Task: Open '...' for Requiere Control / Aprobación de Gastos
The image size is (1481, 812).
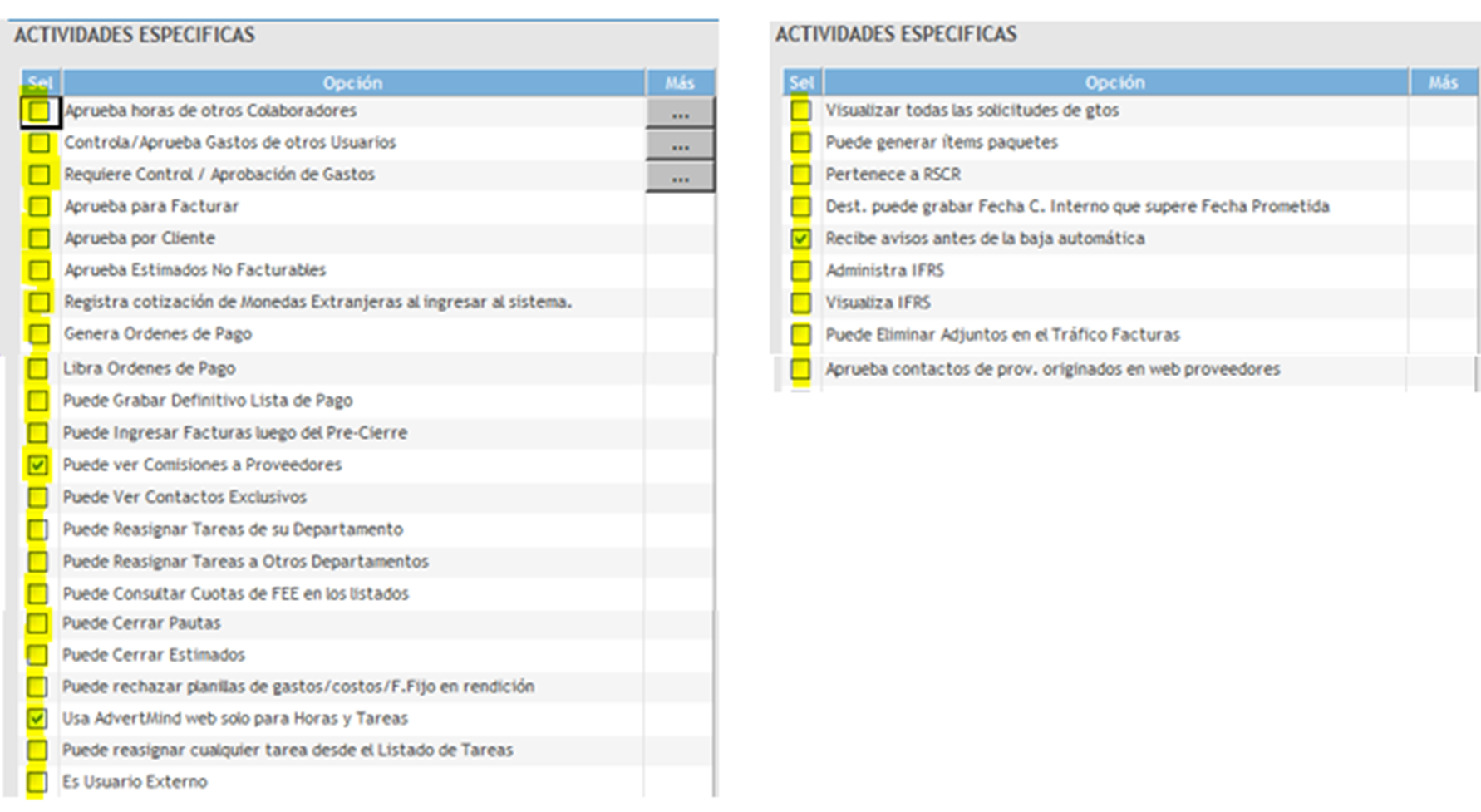Action: (x=680, y=176)
